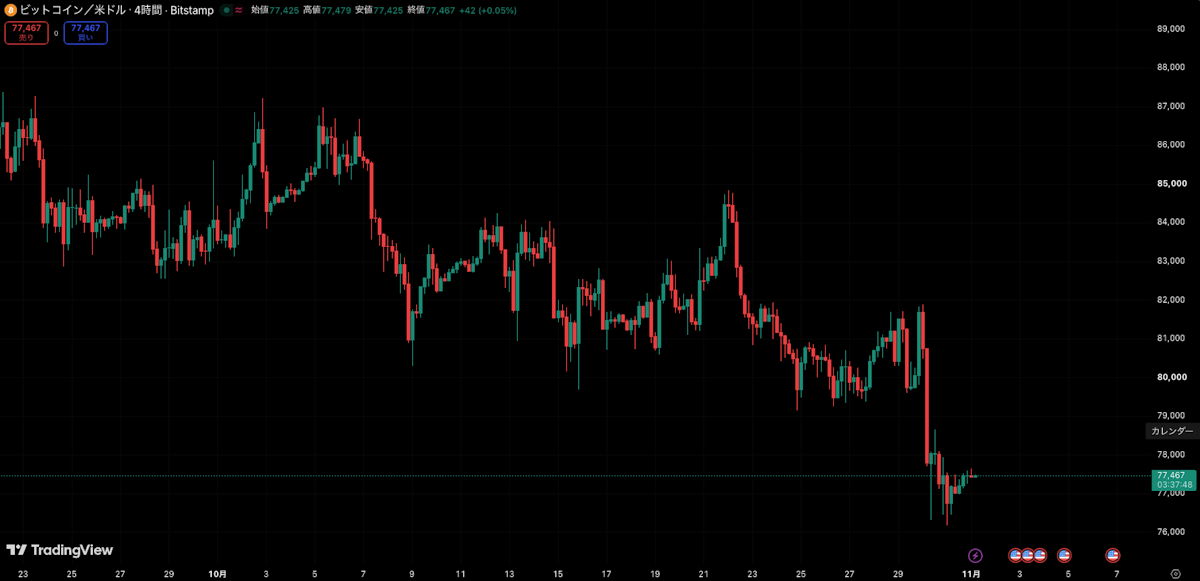
Task: Click the 87,000 price axis label
Action: (x=1170, y=106)
